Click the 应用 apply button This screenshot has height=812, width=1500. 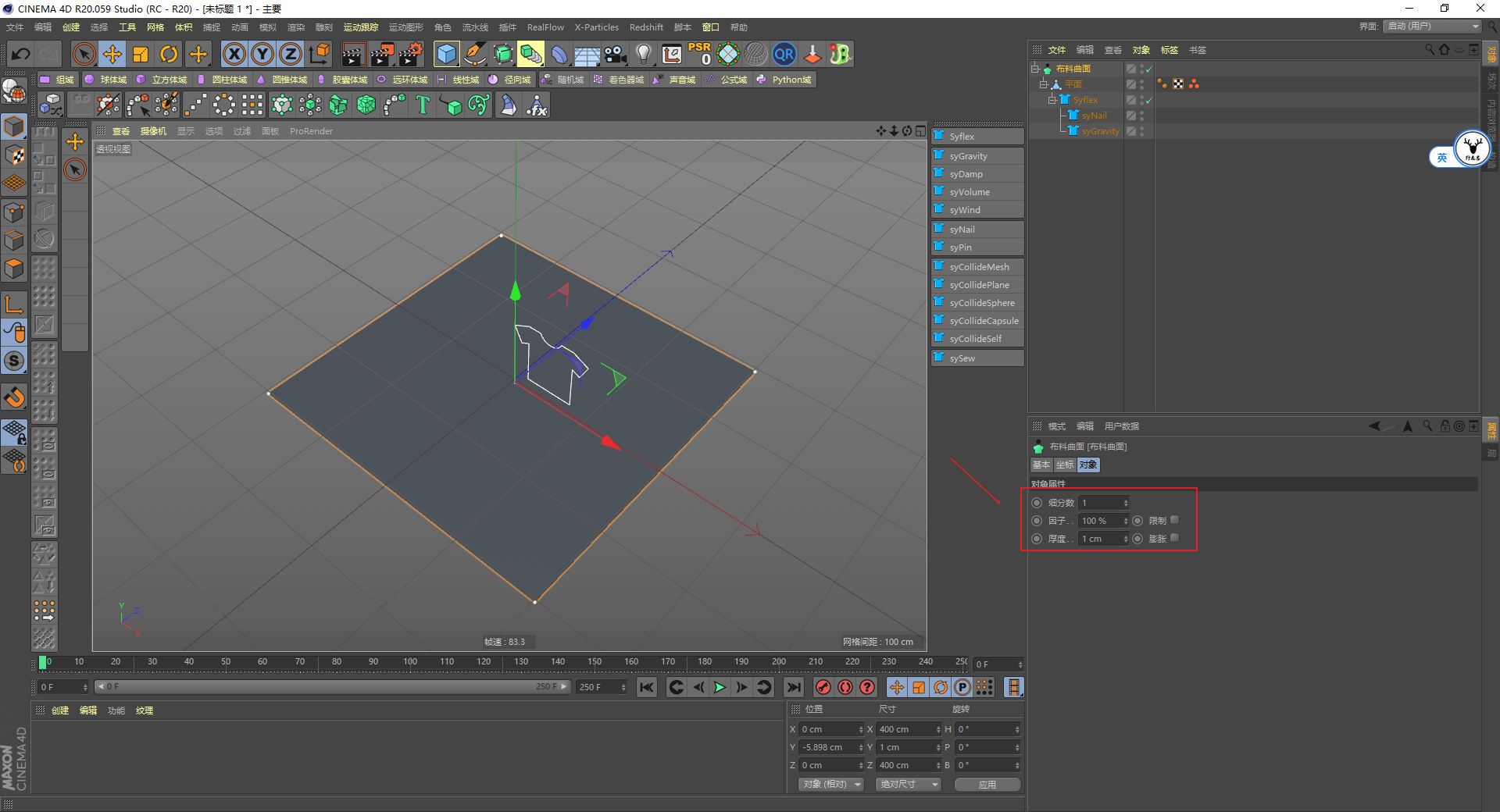pyautogui.click(x=987, y=784)
